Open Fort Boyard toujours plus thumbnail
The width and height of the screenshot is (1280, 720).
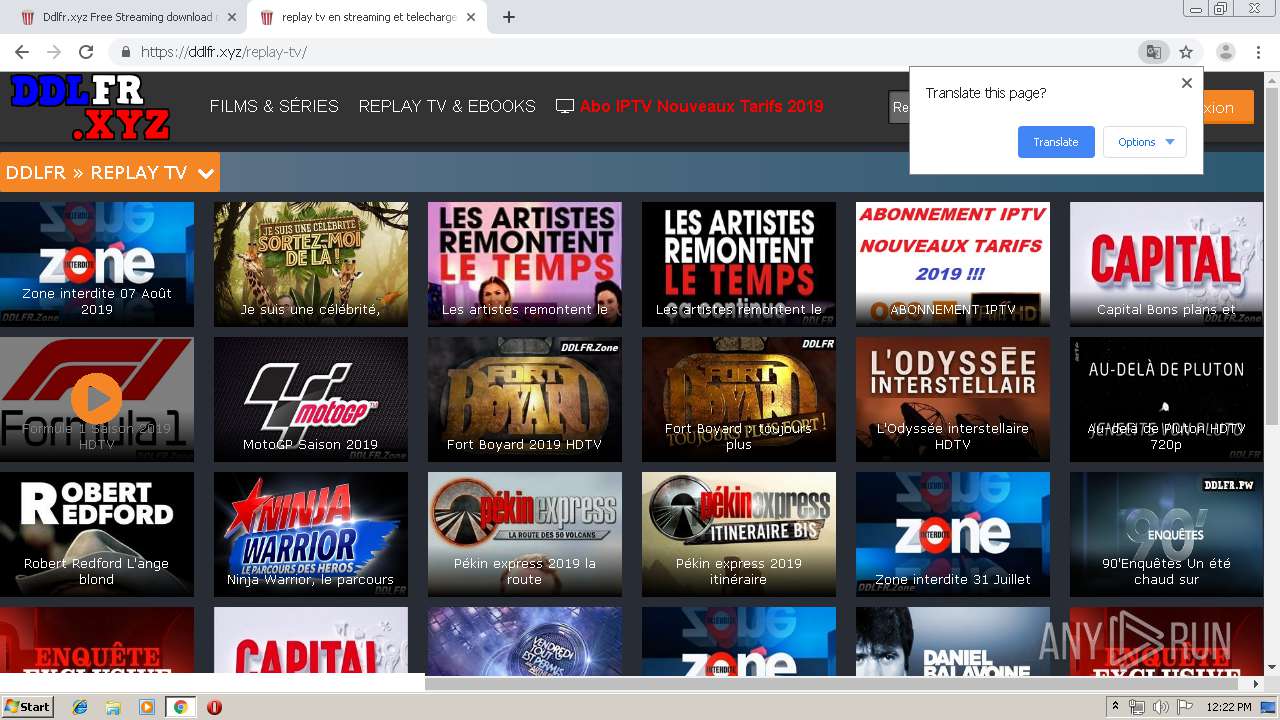click(739, 399)
